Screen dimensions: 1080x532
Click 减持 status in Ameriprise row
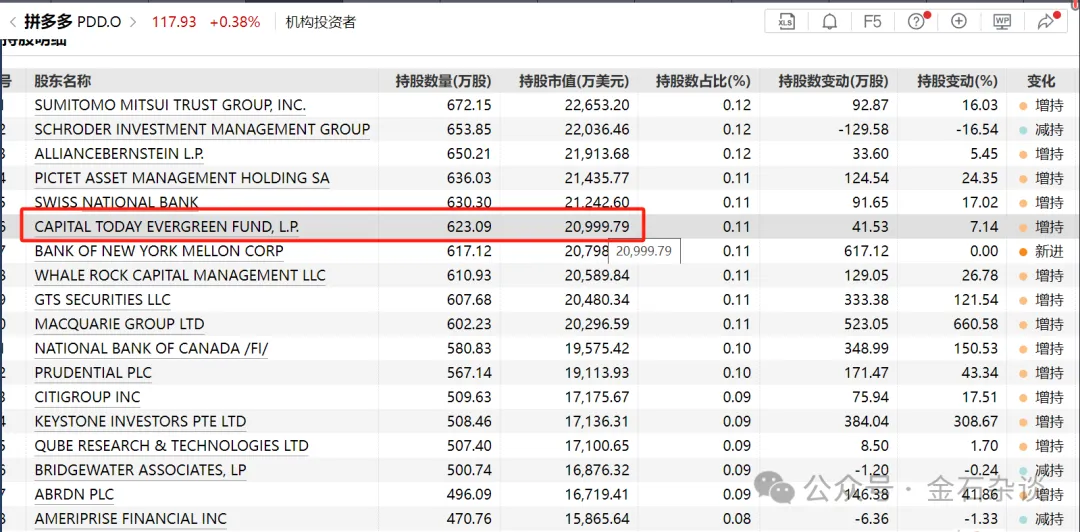(x=1048, y=519)
